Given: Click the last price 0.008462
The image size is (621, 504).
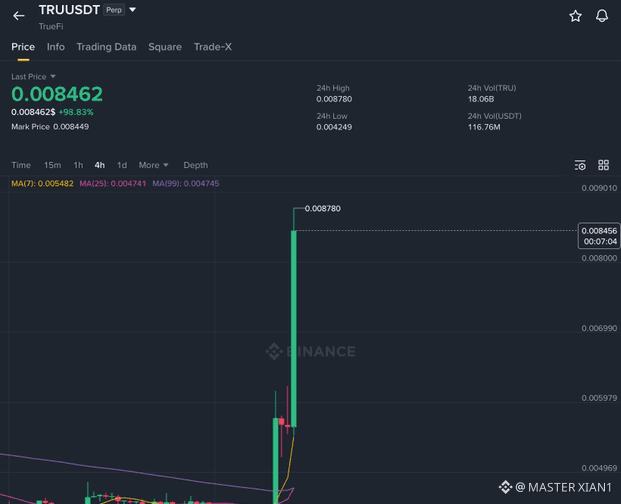Looking at the screenshot, I should pos(57,94).
